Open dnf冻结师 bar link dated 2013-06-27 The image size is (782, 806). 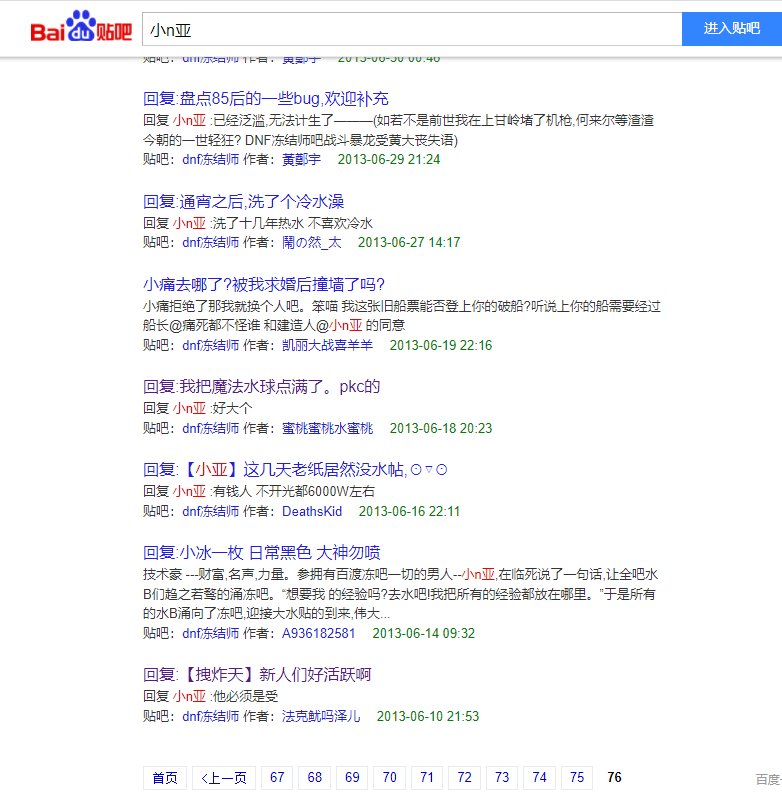point(210,242)
